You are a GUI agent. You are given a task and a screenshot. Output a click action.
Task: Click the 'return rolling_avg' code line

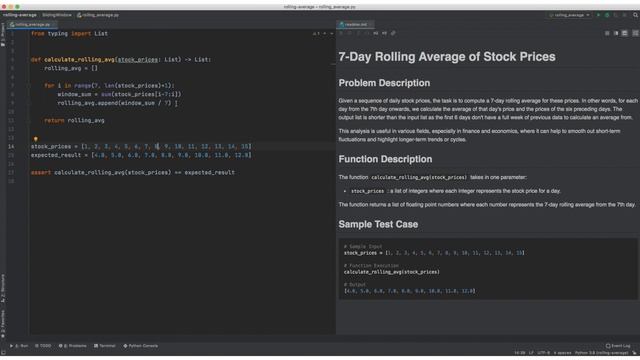(x=74, y=120)
